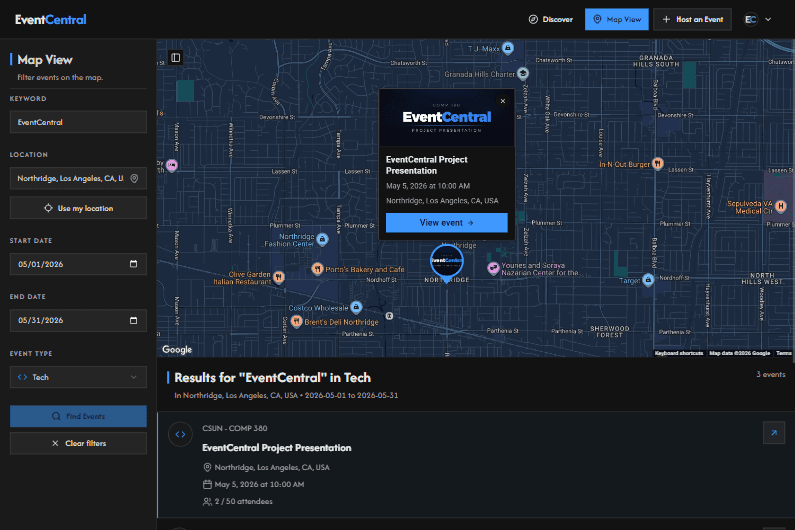Image resolution: width=795 pixels, height=530 pixels.
Task: Open the Start Date calendar picker
Action: tap(133, 264)
